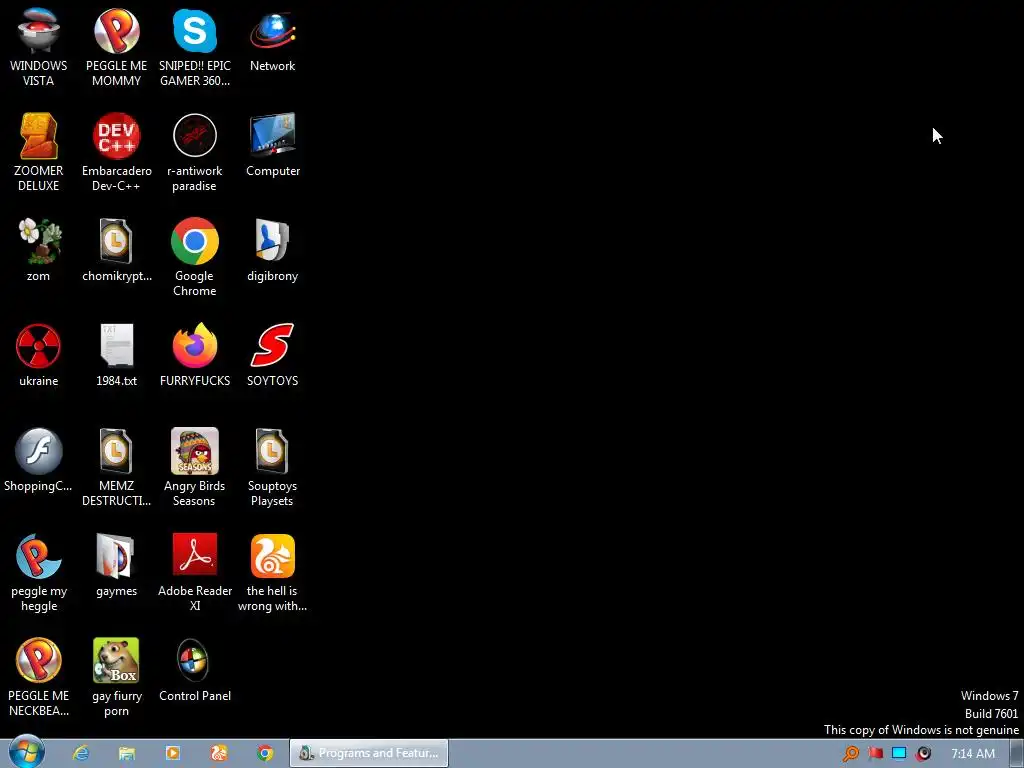Click the orange magnifier tray icon

[850, 754]
